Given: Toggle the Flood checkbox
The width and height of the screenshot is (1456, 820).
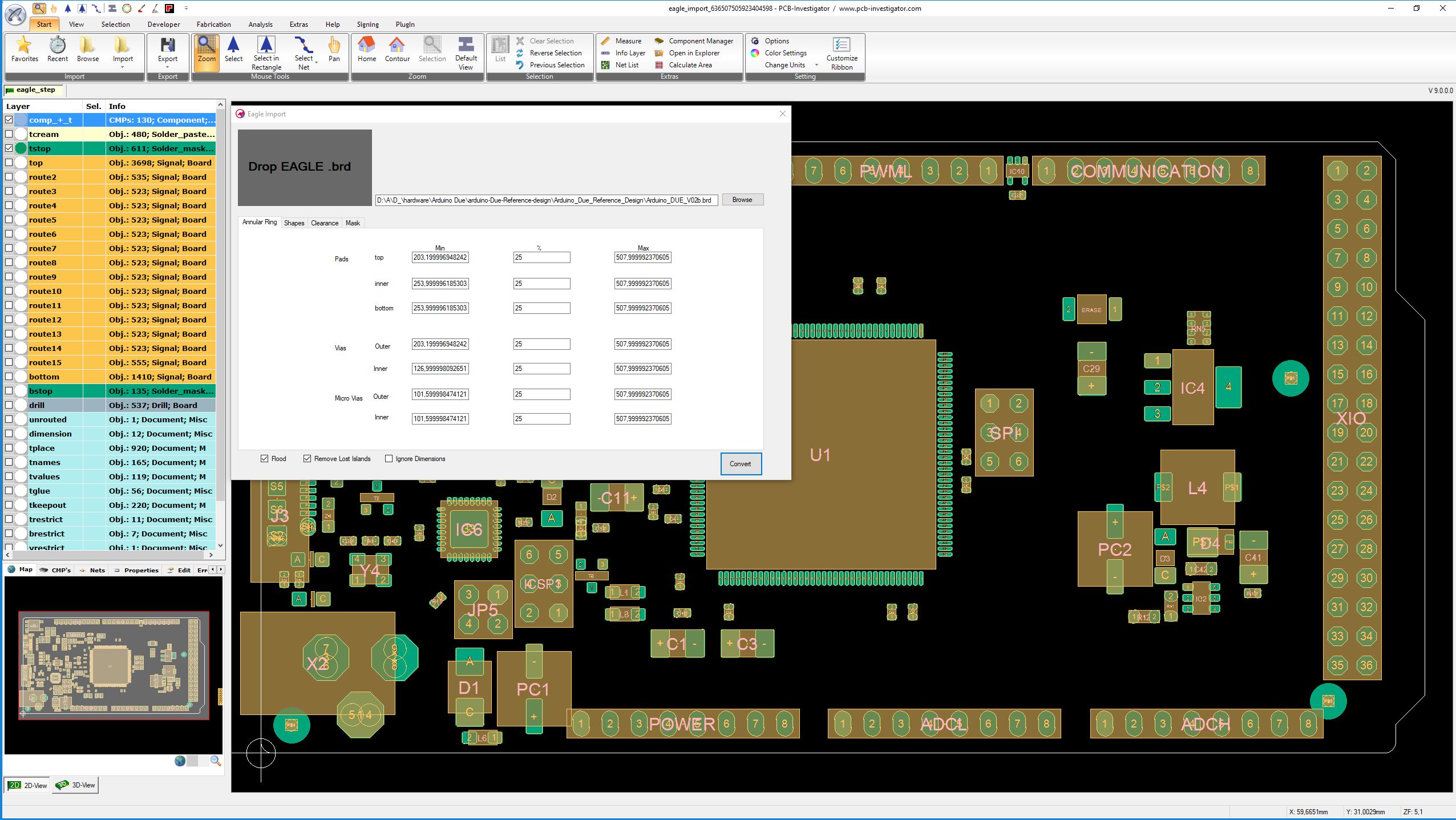Looking at the screenshot, I should 265,458.
